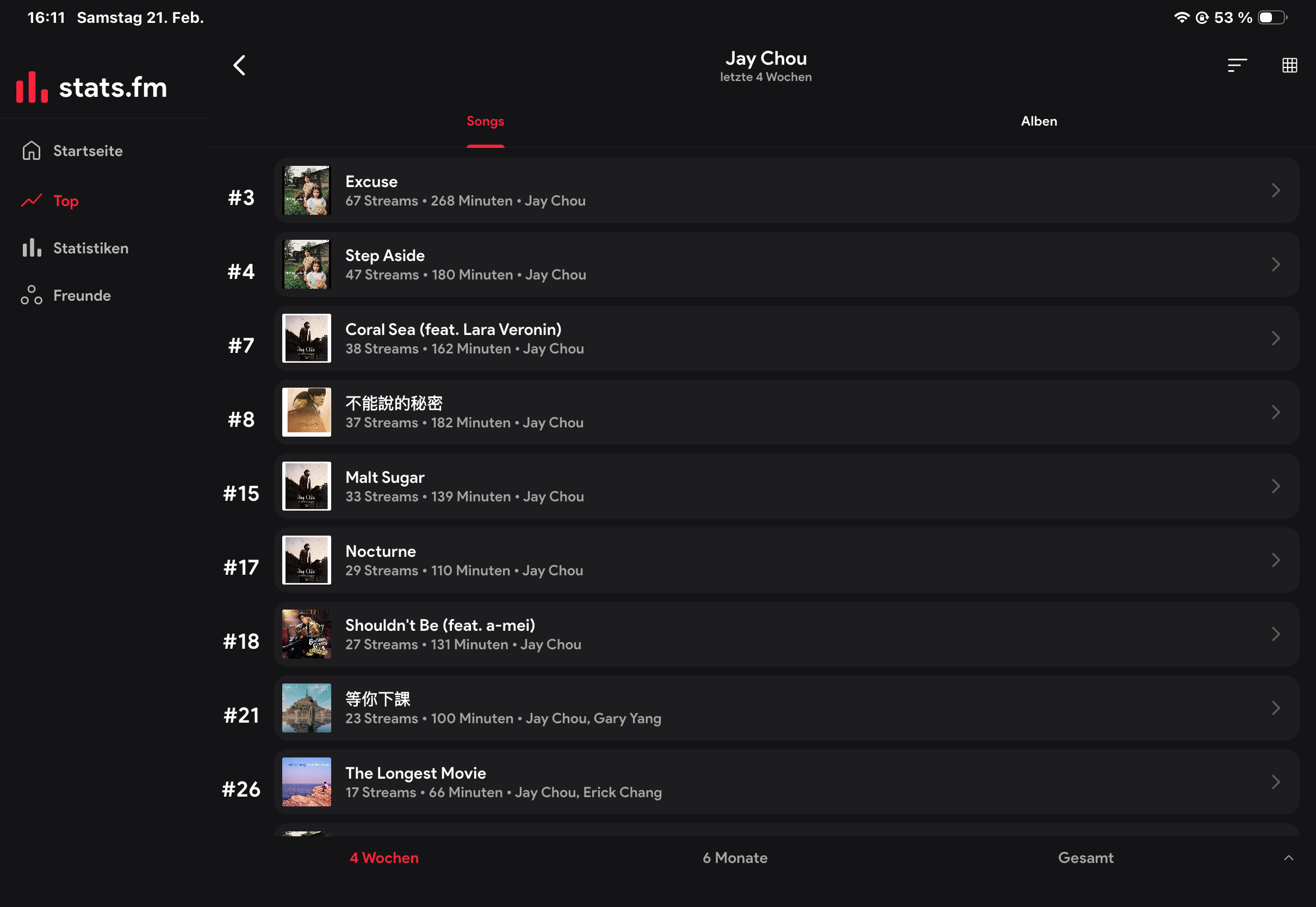
Task: Click '47 Streams • 180 Minuten' stats line
Action: (429, 275)
